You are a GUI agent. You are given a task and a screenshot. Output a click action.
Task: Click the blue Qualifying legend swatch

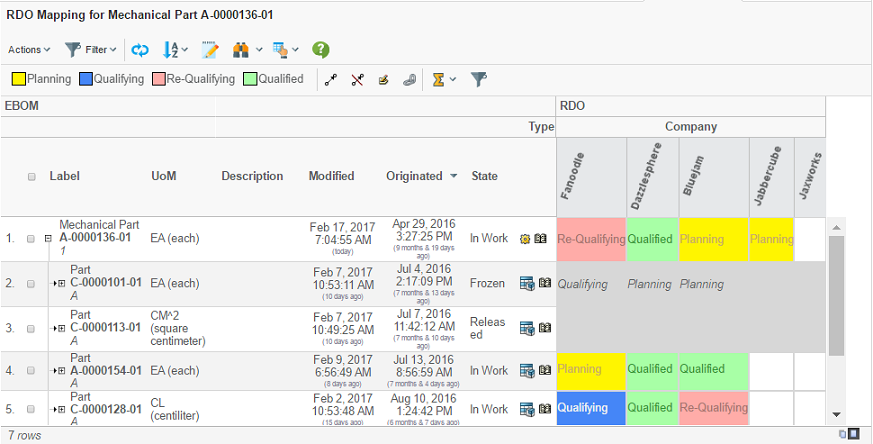[x=86, y=79]
